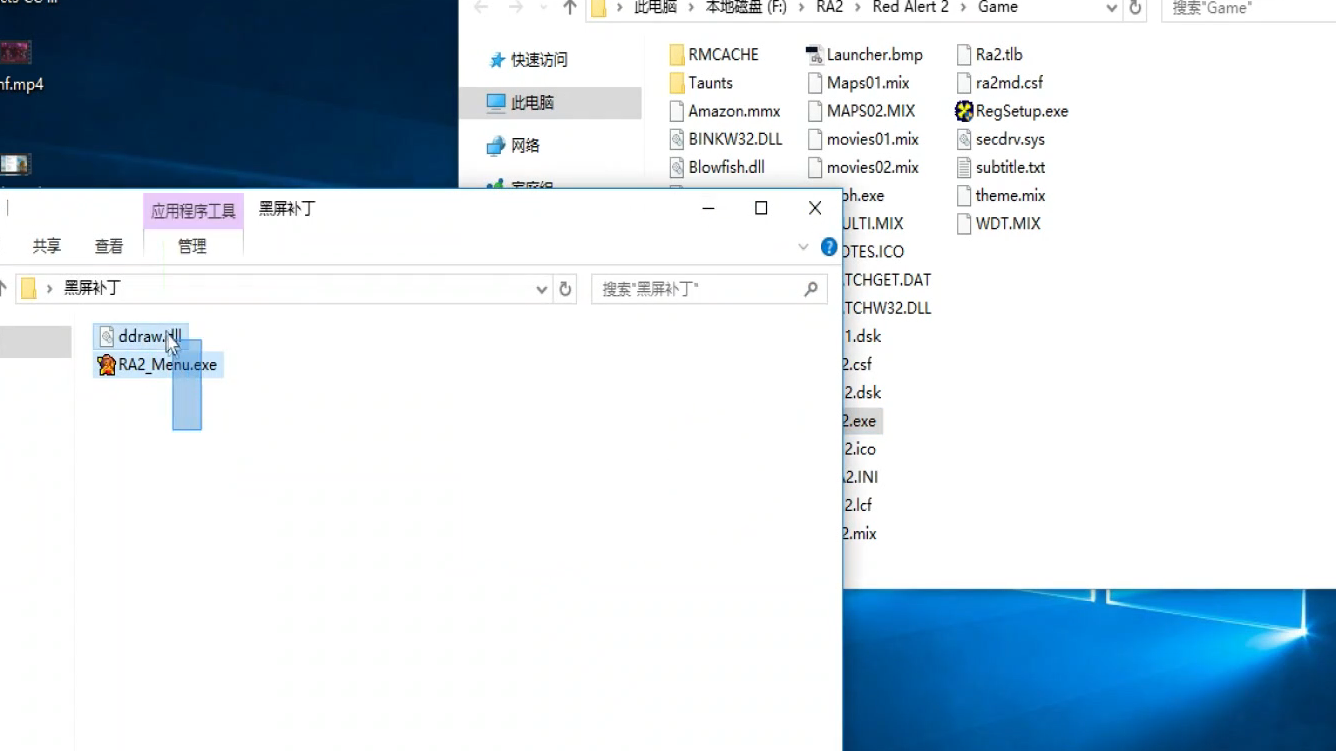The height and width of the screenshot is (751, 1336).
Task: Click 此电脑 in the Game window breadcrumb
Action: [x=656, y=7]
